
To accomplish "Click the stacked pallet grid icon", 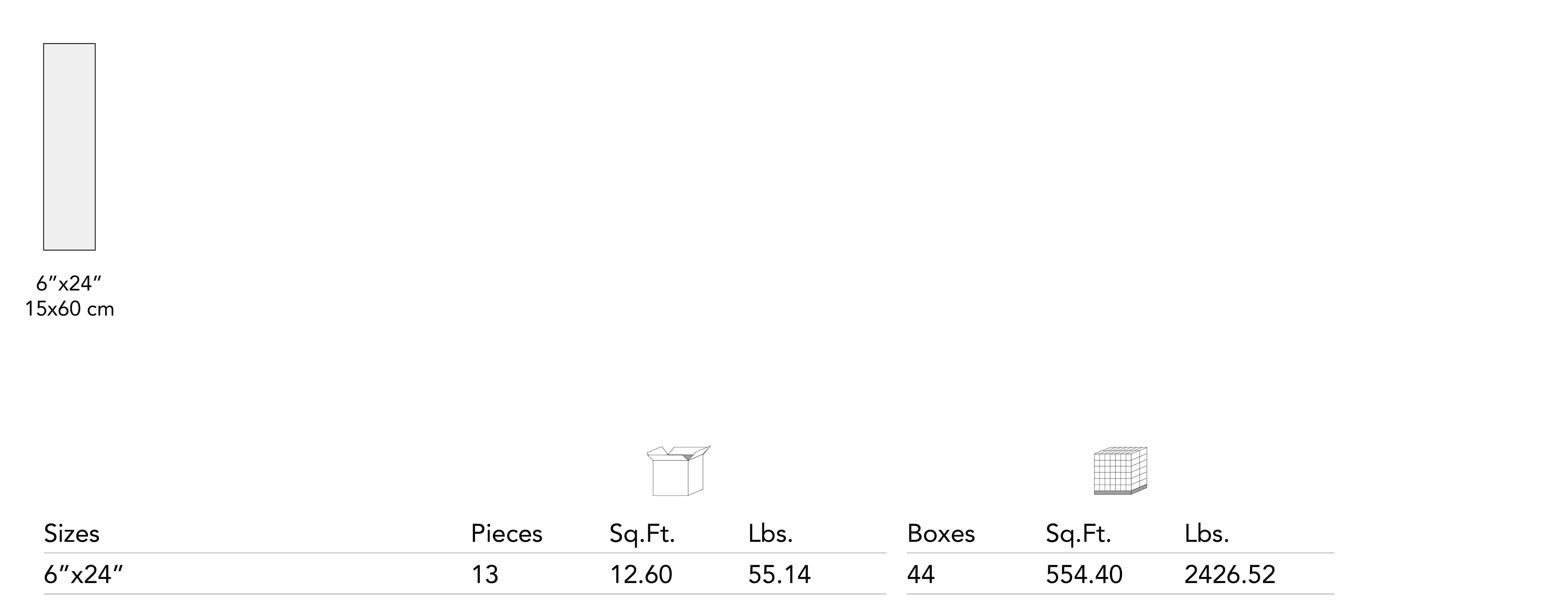I will (x=1120, y=471).
